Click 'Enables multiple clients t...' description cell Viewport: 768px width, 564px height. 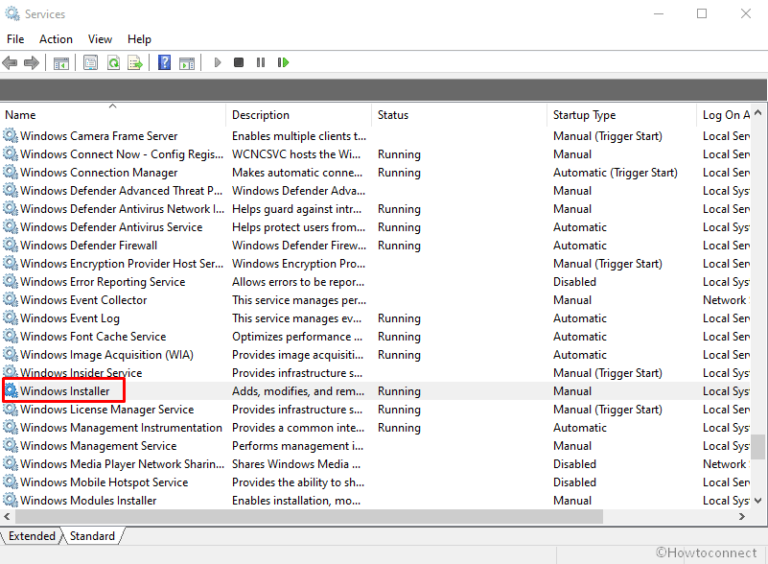299,136
